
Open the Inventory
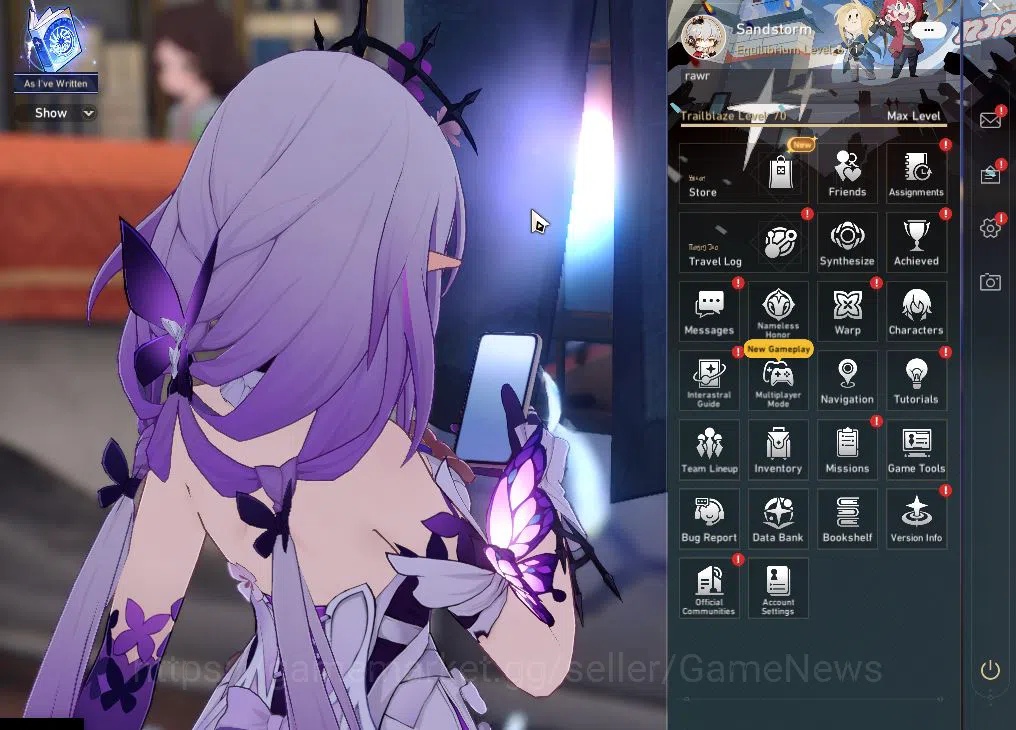click(x=778, y=450)
